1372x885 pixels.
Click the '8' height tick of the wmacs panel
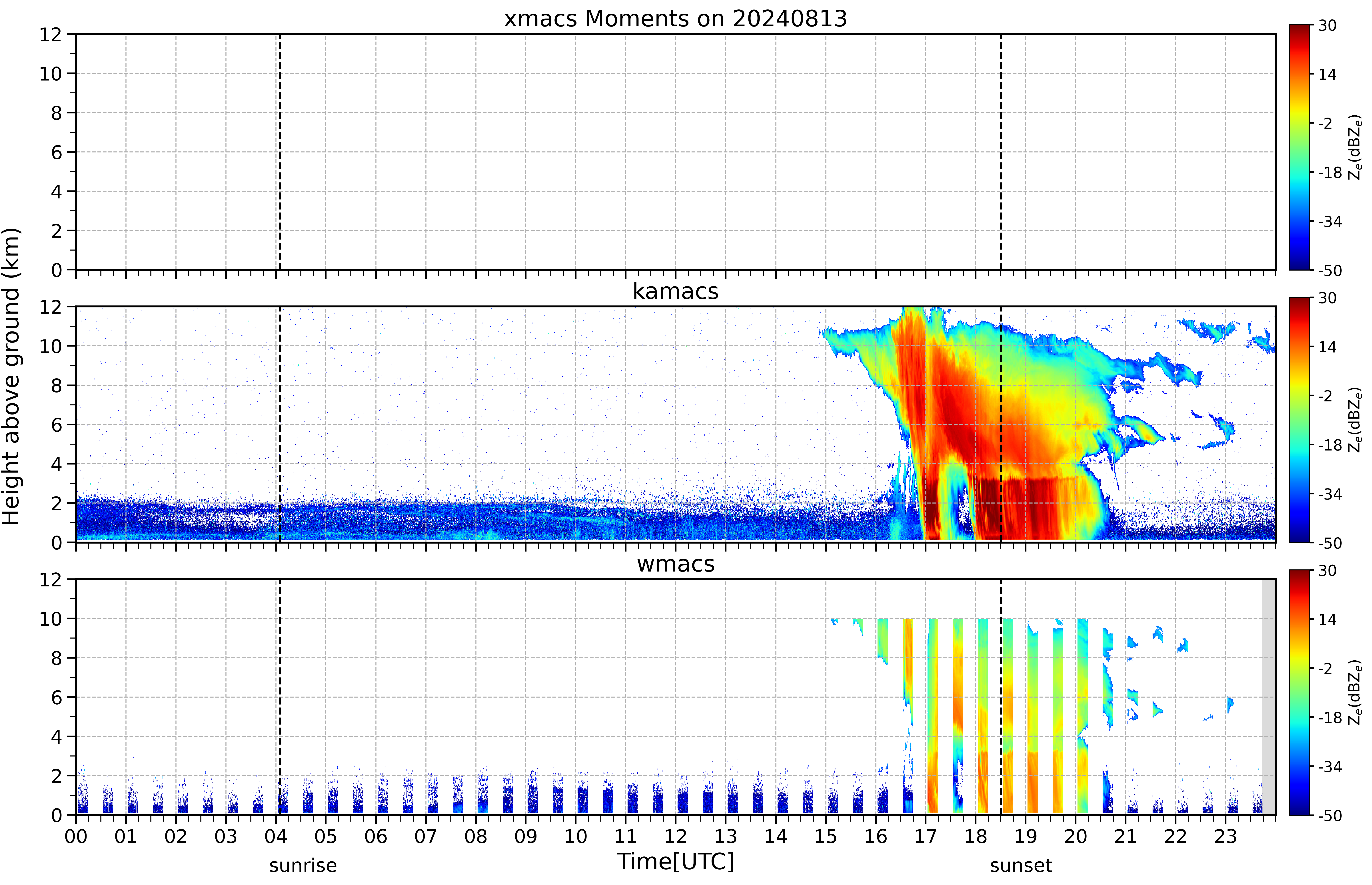pos(56,658)
